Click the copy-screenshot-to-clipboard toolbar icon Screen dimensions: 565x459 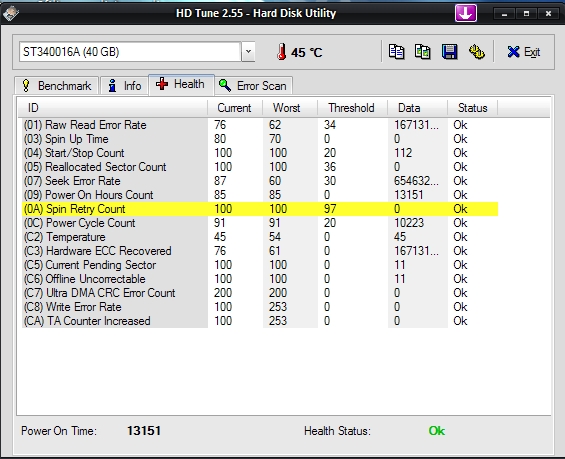(423, 52)
